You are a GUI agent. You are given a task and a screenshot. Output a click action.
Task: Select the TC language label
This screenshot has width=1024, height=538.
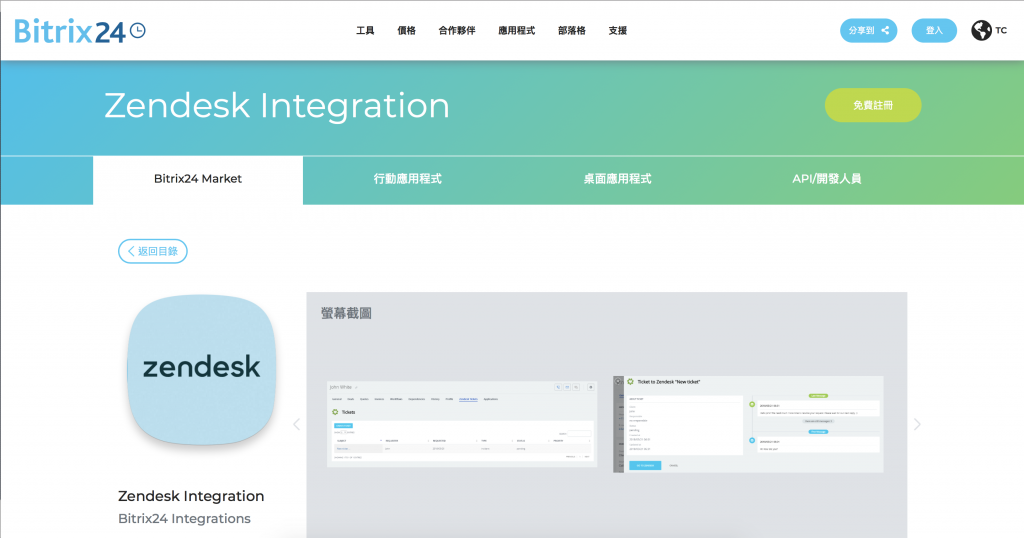(x=1001, y=31)
